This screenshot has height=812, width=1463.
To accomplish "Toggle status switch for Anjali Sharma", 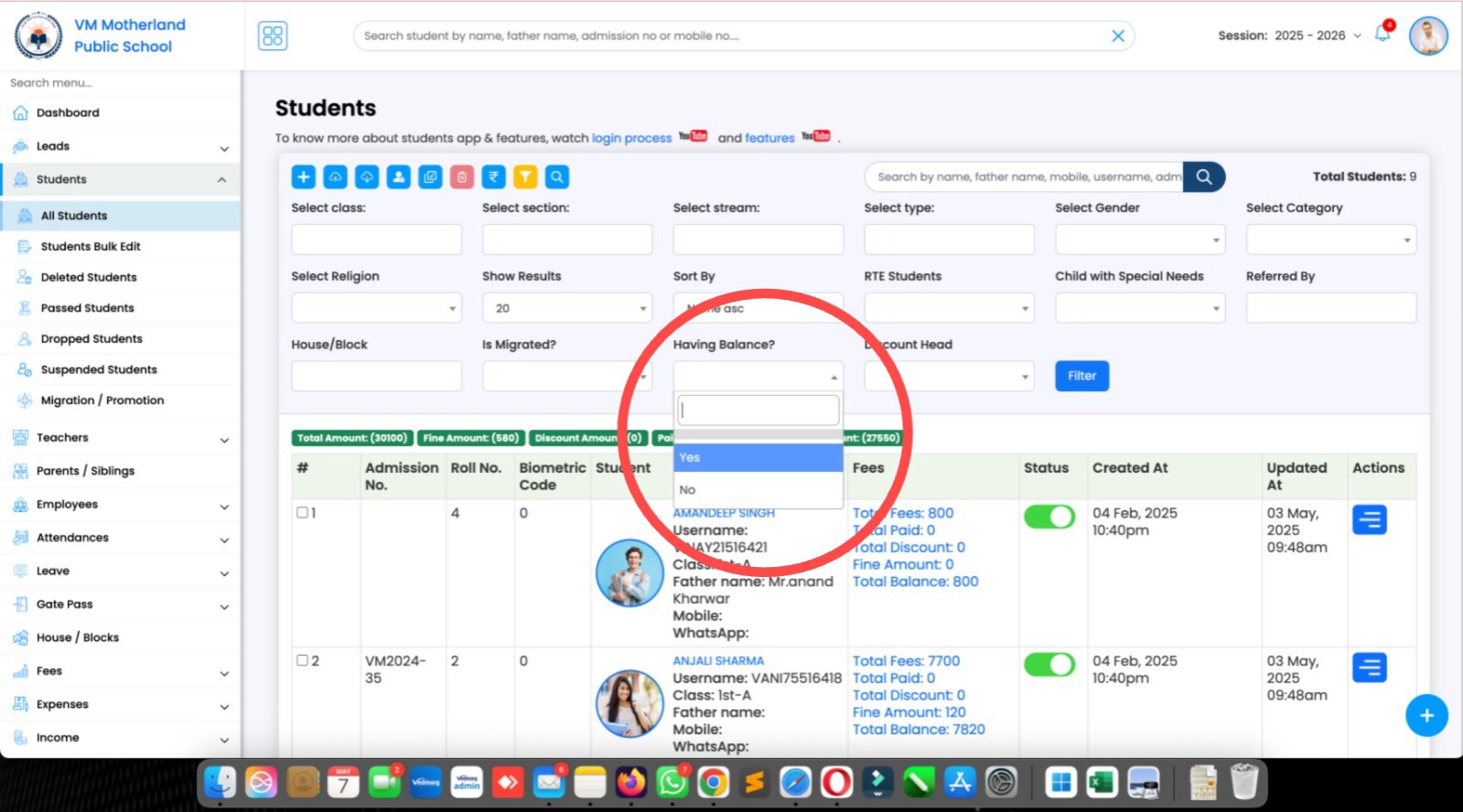I will 1049,665.
